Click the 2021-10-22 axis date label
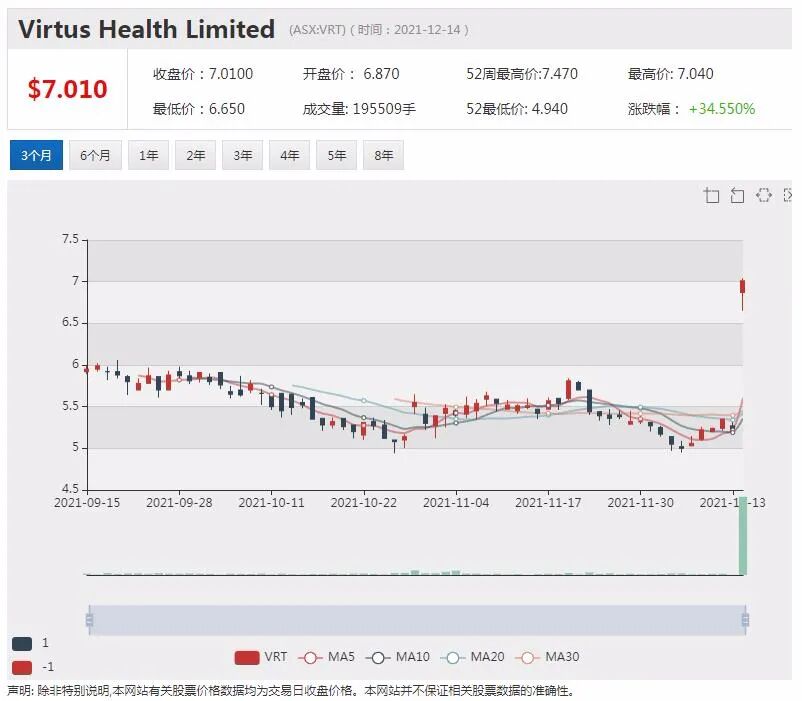 click(364, 503)
